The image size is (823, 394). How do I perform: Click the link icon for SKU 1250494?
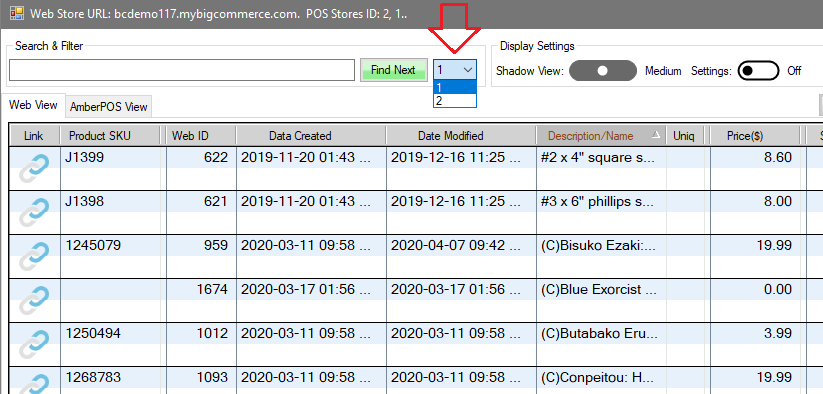click(34, 345)
